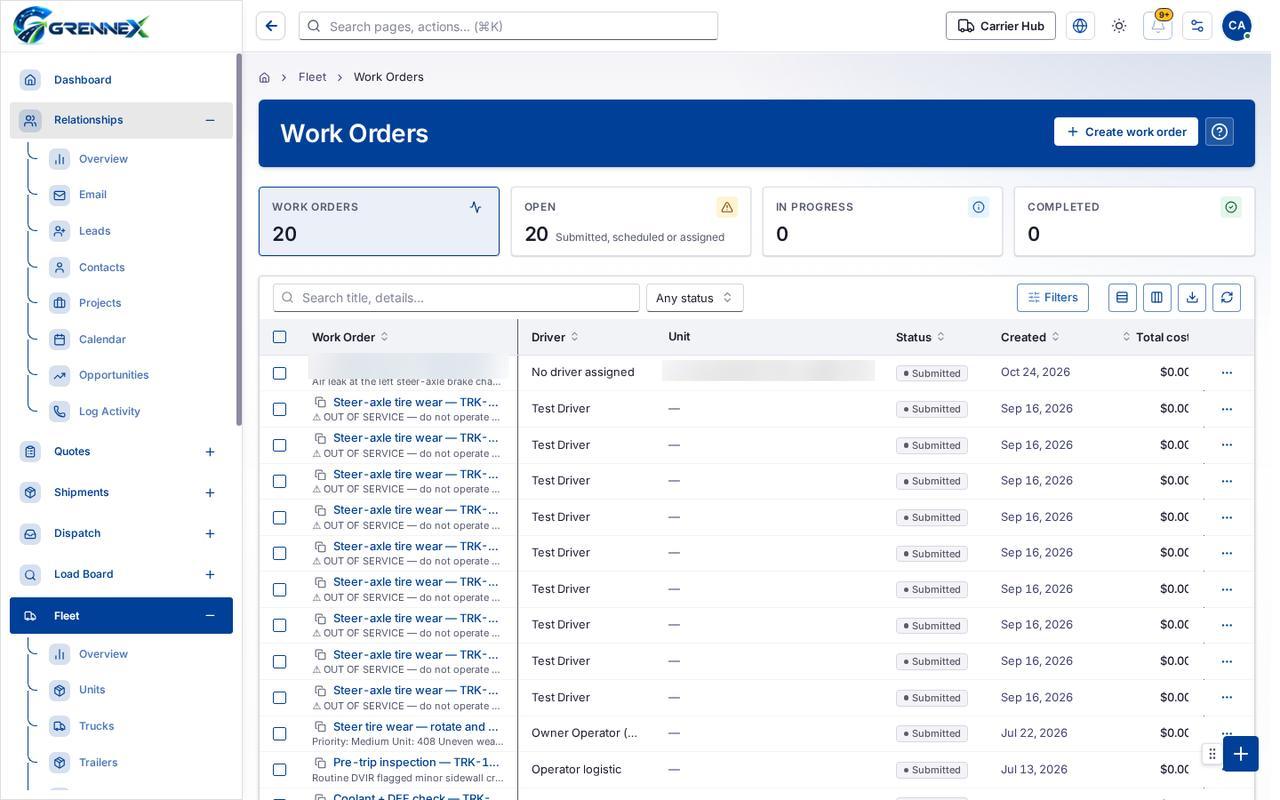Open row actions for Jul 22, 2026 order
Viewport: 1280px width, 800px height.
click(1227, 733)
